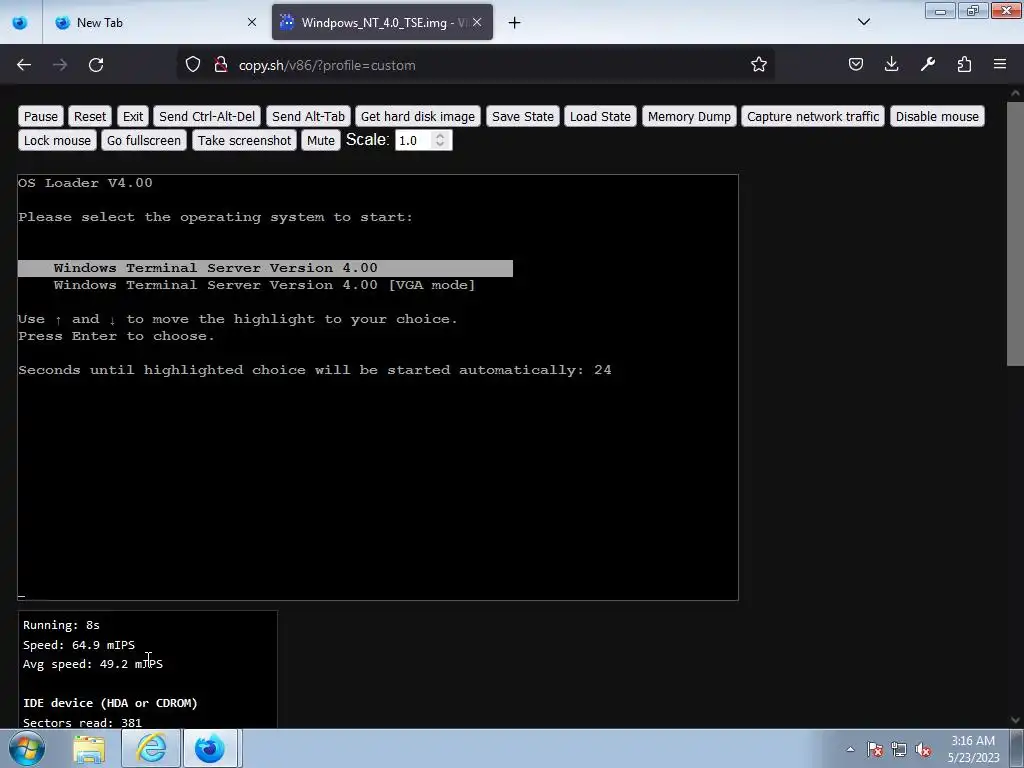This screenshot has height=768, width=1024.
Task: Click the Firefox taskbar icon
Action: 210,749
